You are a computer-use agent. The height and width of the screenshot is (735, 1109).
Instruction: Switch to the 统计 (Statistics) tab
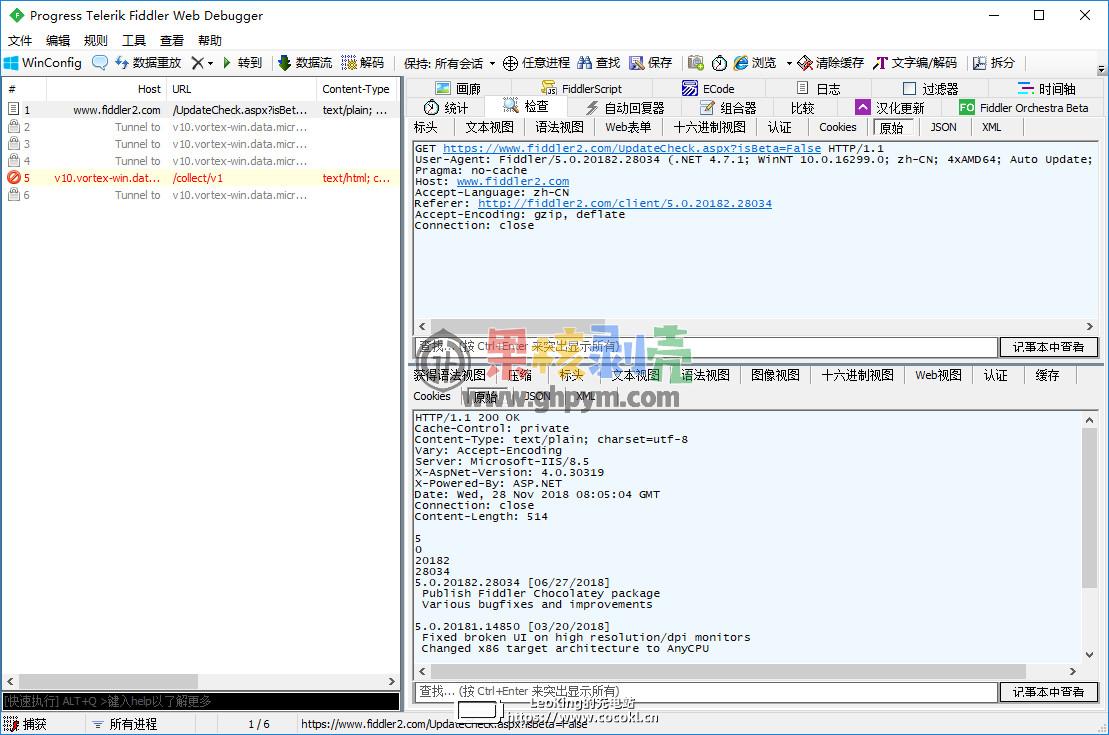(446, 108)
